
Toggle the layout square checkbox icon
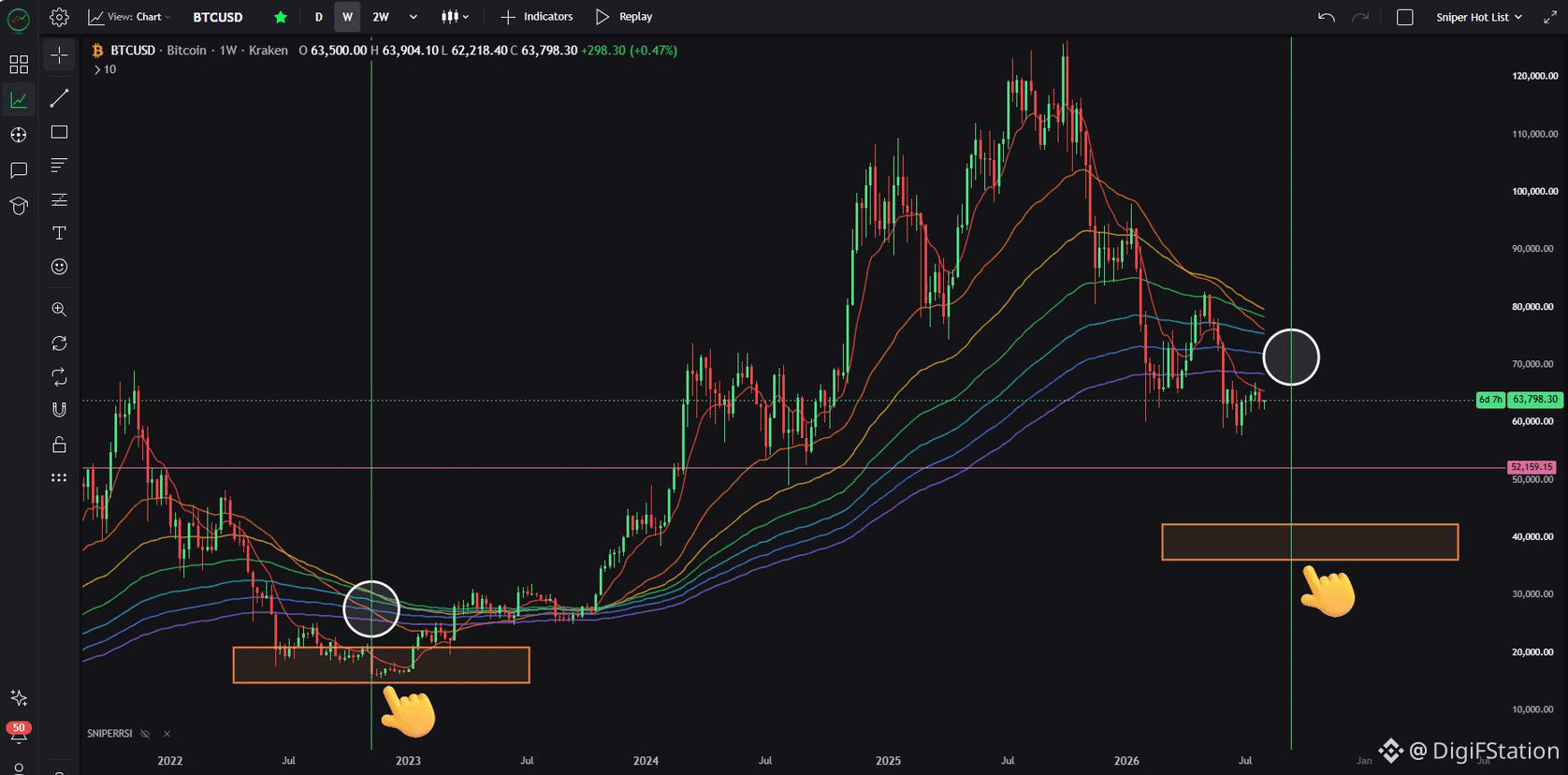(1404, 17)
